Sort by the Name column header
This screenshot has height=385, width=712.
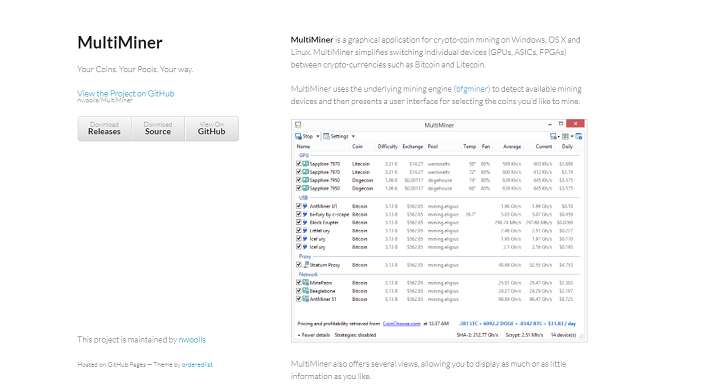point(303,146)
